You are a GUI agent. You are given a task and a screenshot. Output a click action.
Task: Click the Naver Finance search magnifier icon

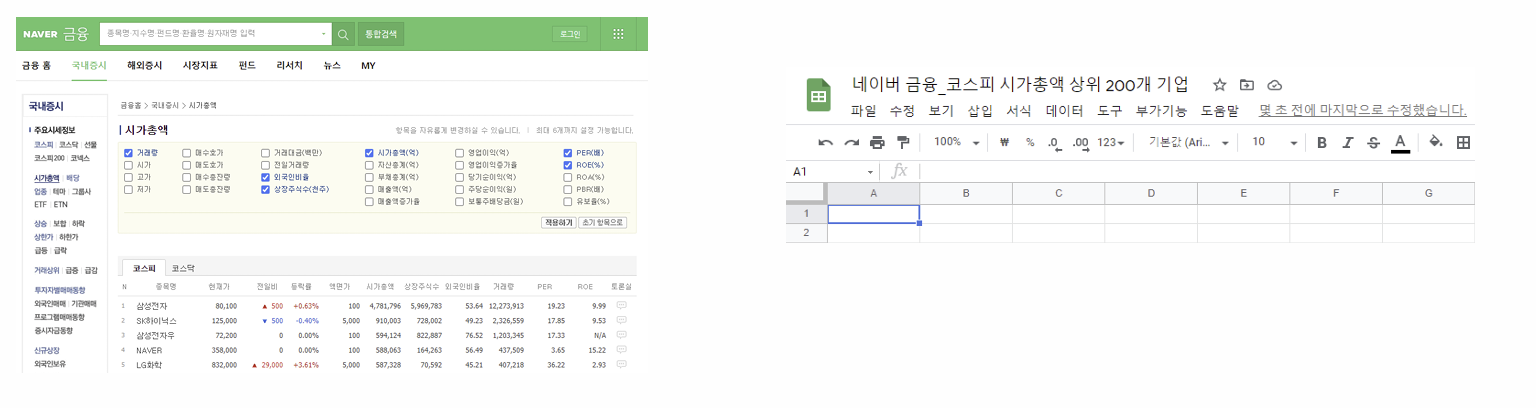(343, 34)
